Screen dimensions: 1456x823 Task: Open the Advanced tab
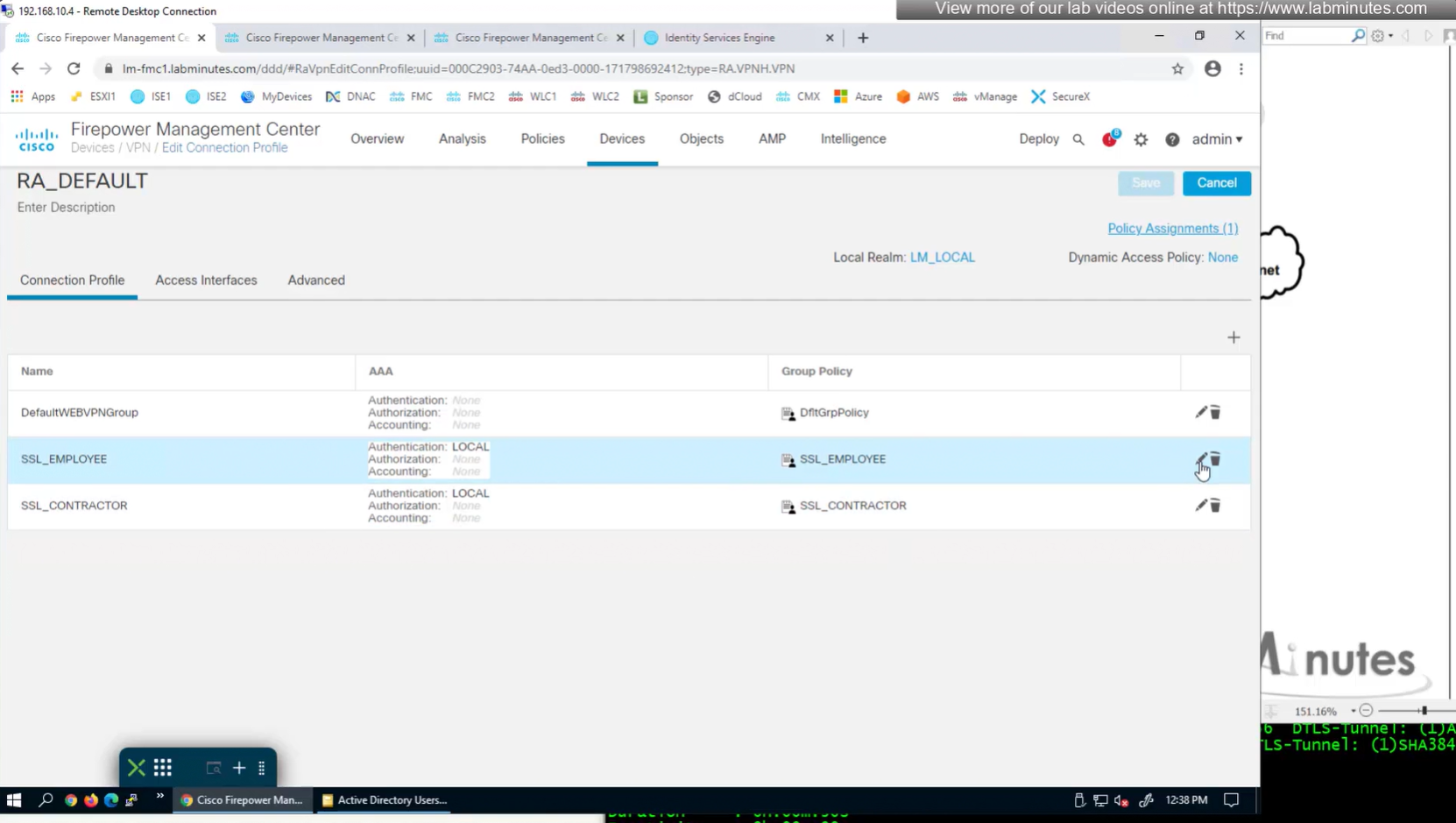[x=316, y=280]
